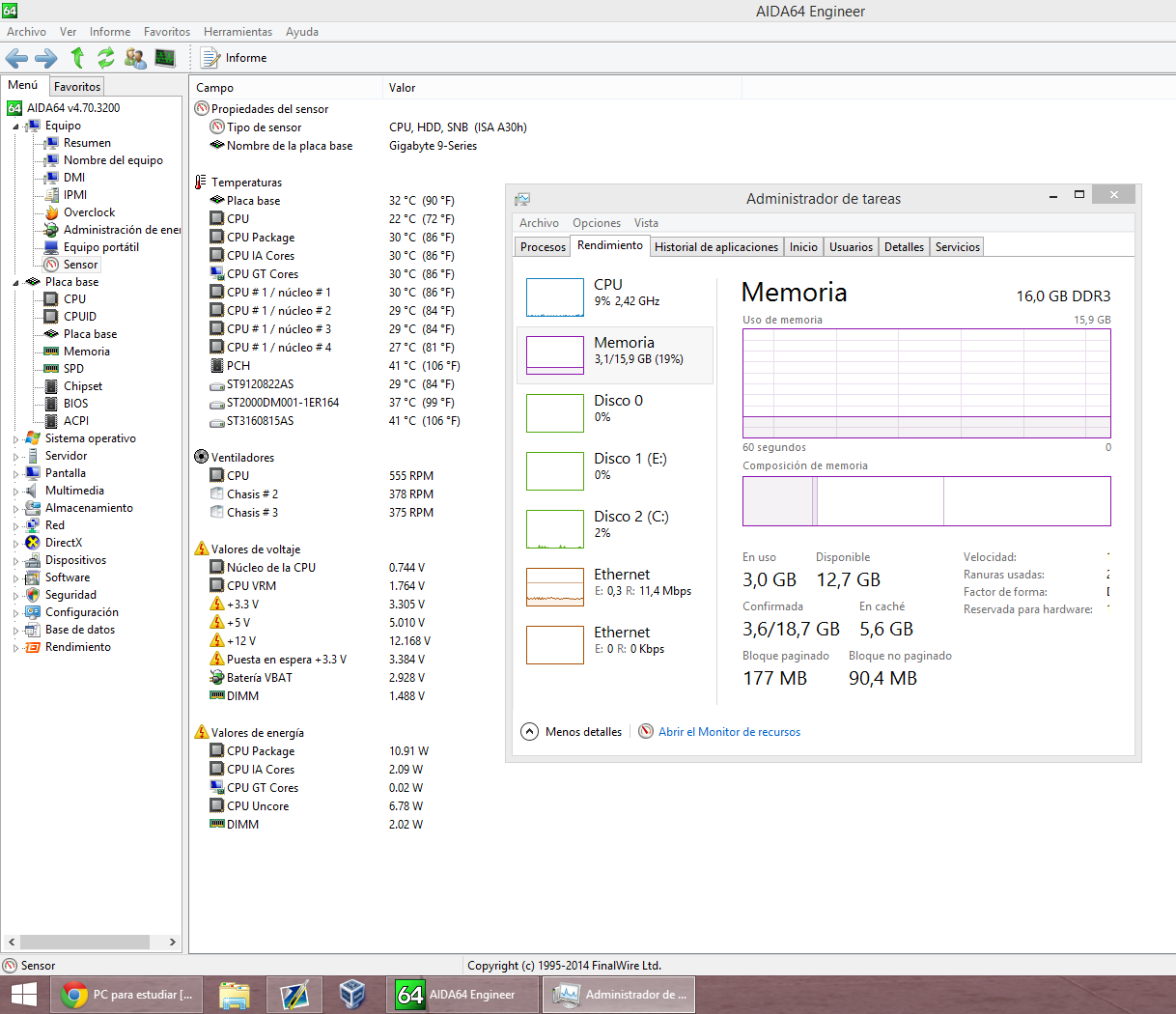Click the Valor column header
Viewport: 1176px width, 1014px height.
coord(562,88)
